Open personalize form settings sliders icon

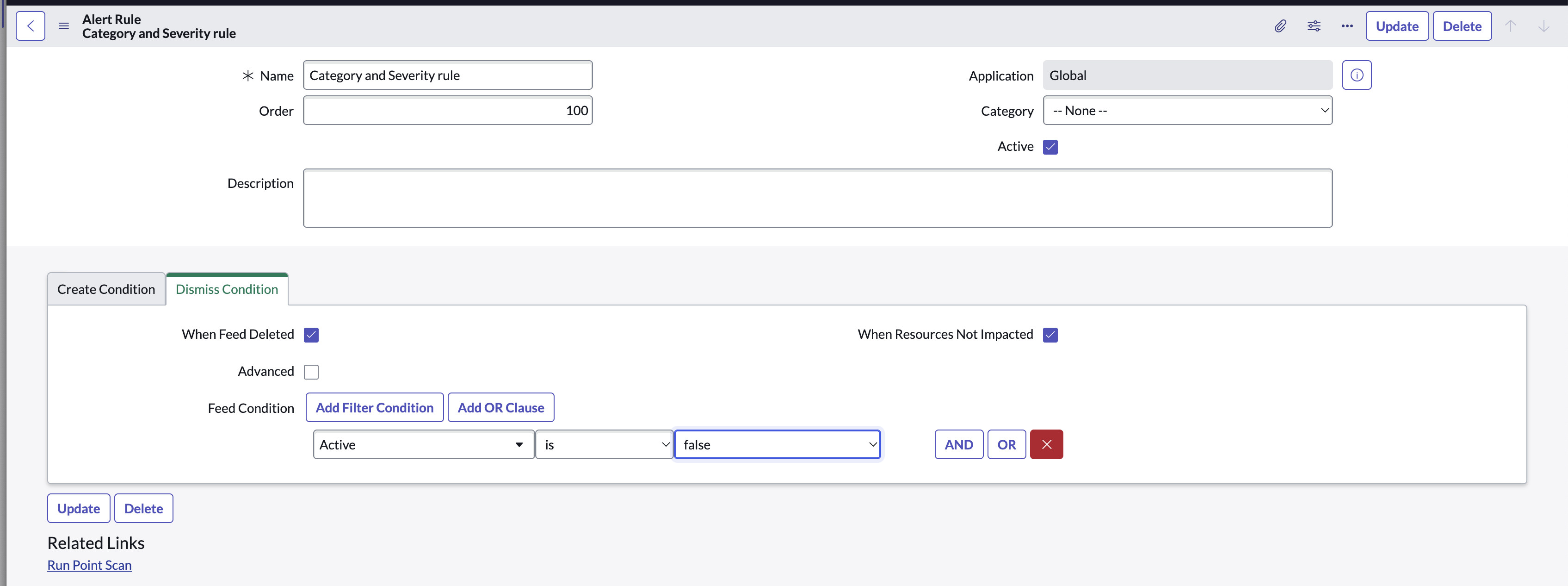(1314, 26)
